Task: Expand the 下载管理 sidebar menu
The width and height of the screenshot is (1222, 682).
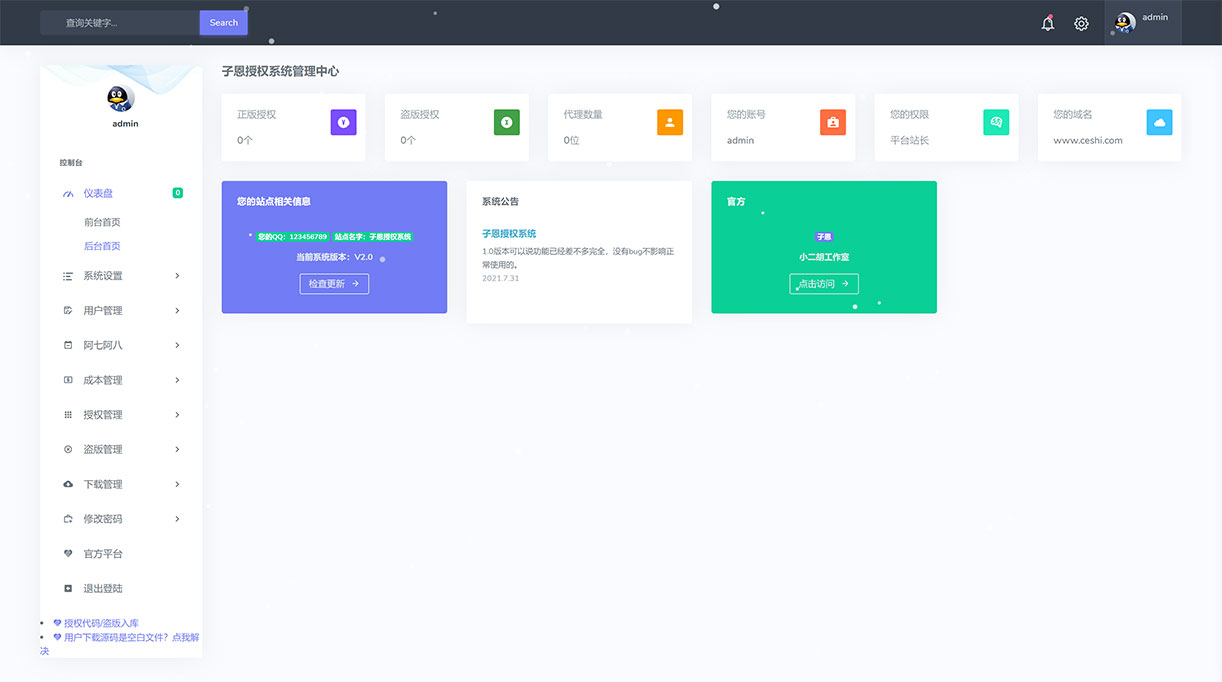Action: point(121,484)
